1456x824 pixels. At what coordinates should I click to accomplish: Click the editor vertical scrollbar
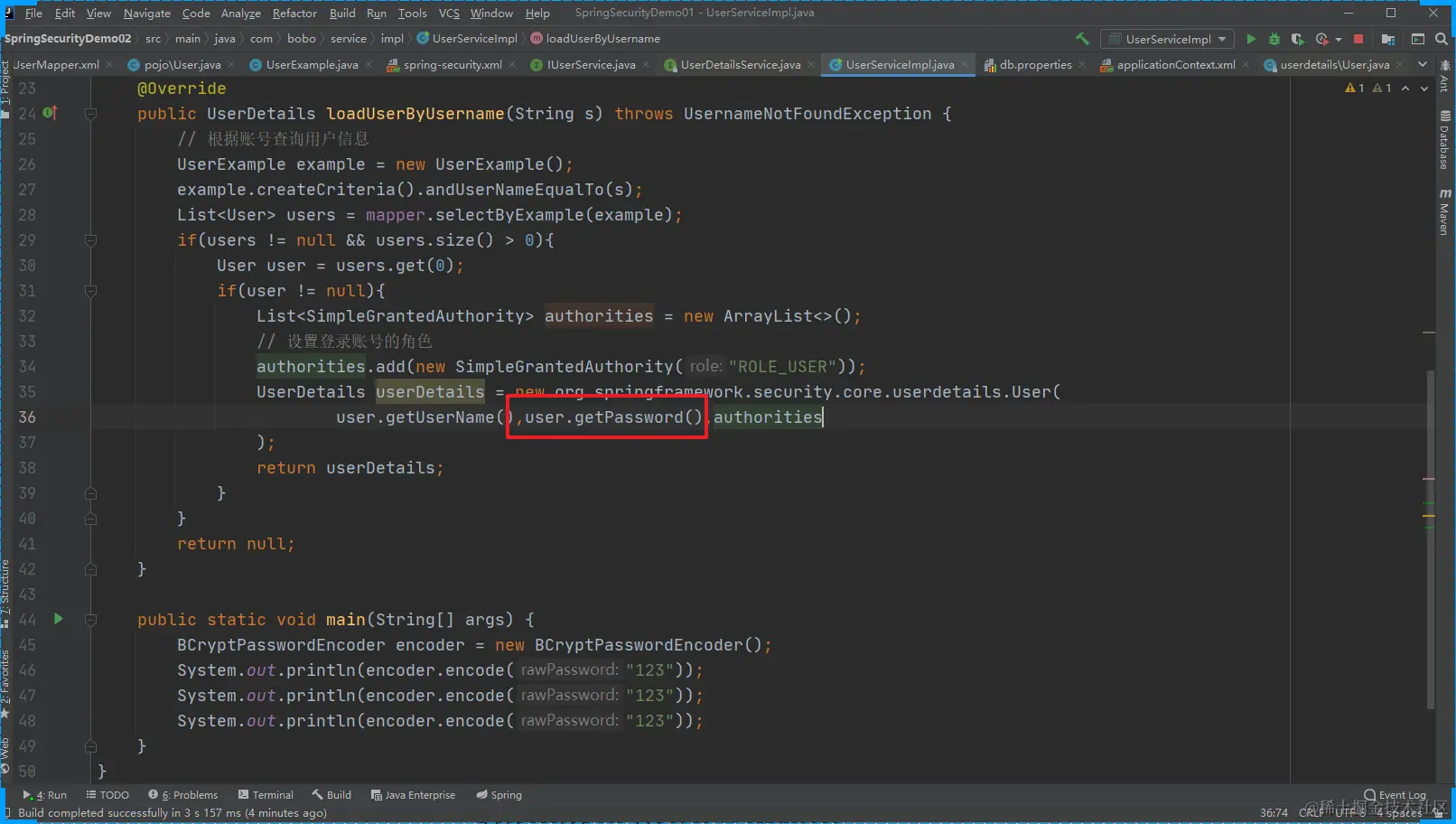1430,538
